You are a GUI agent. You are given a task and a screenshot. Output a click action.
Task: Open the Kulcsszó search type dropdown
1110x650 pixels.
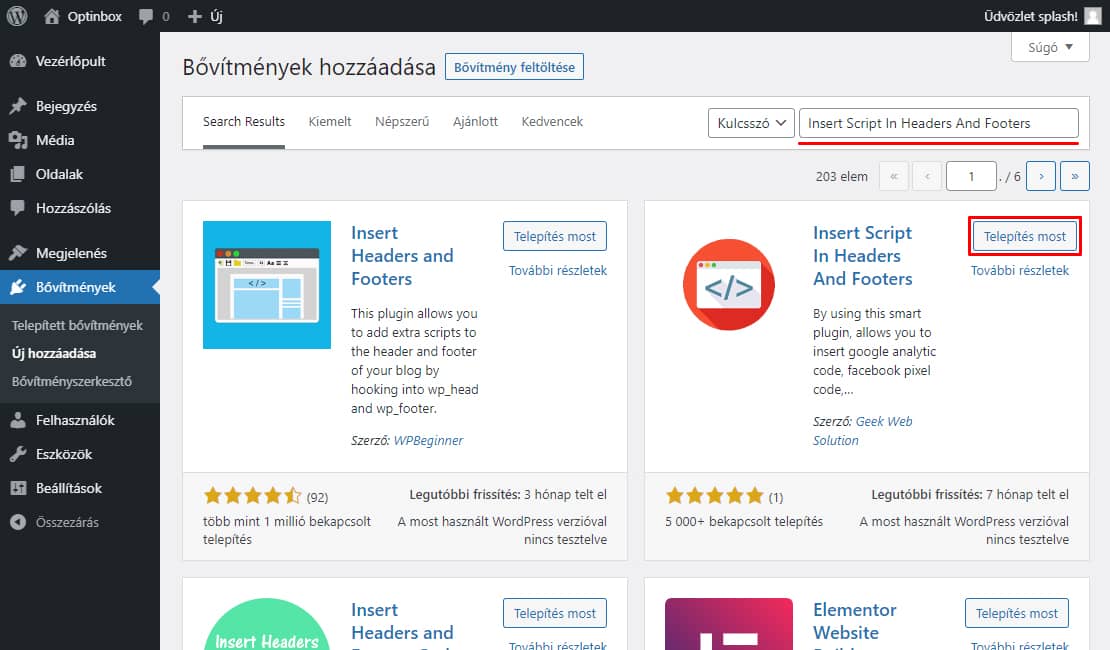point(751,123)
